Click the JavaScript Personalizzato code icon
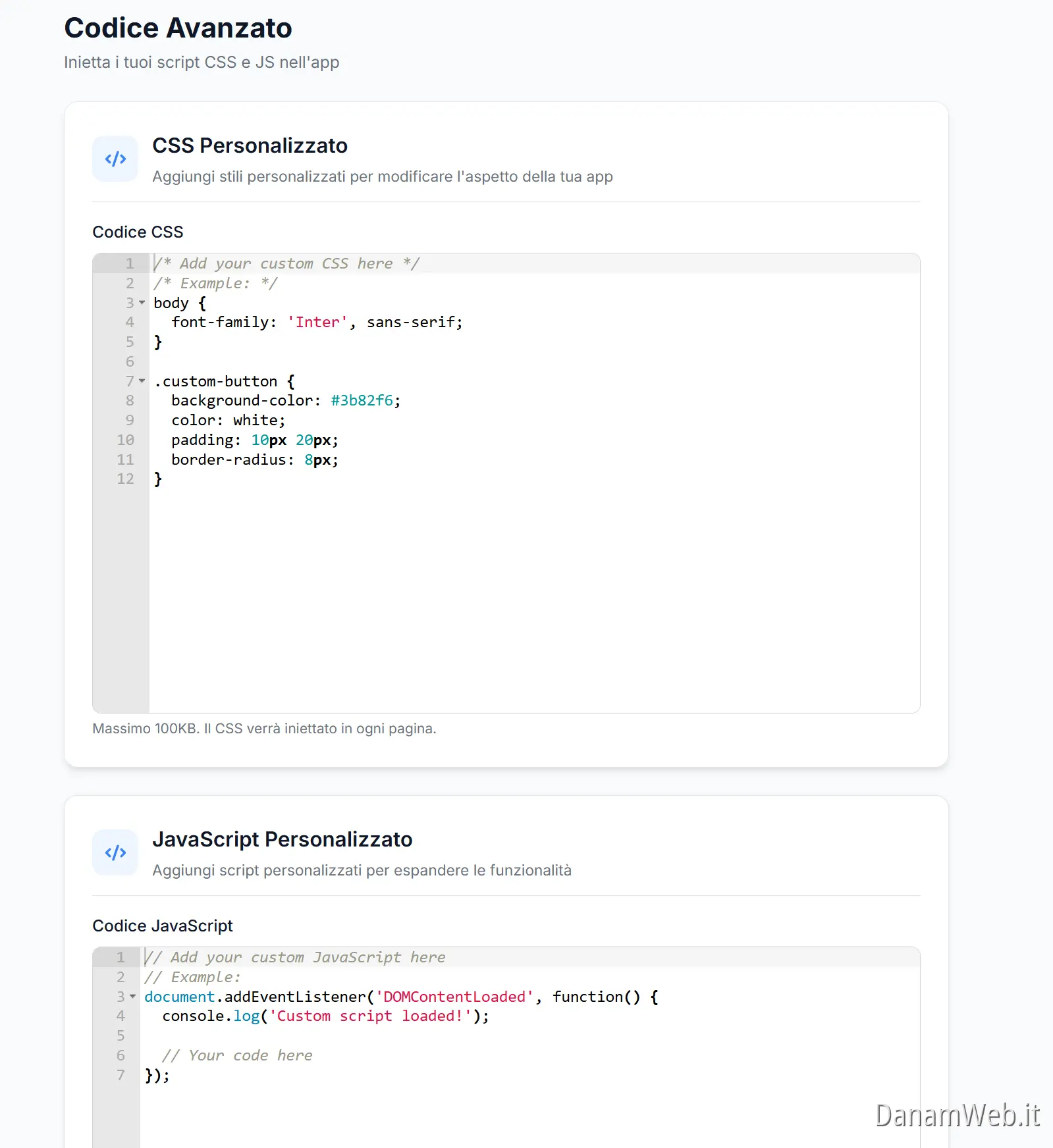 point(115,852)
